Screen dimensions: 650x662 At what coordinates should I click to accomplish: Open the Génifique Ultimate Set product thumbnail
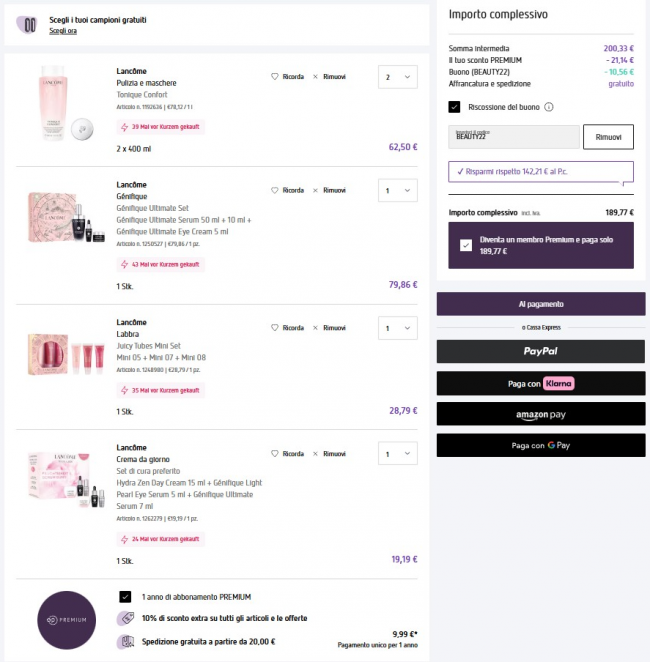66,217
